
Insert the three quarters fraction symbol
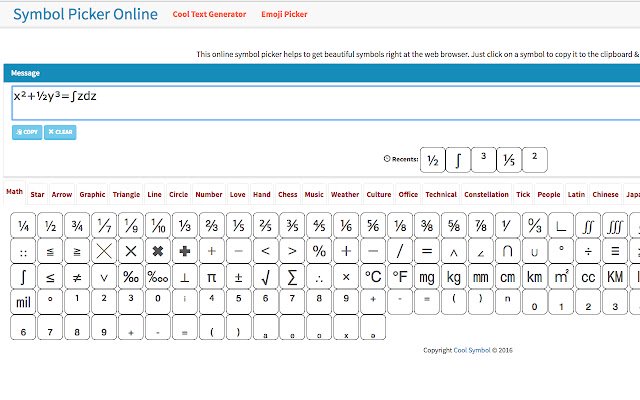click(77, 225)
